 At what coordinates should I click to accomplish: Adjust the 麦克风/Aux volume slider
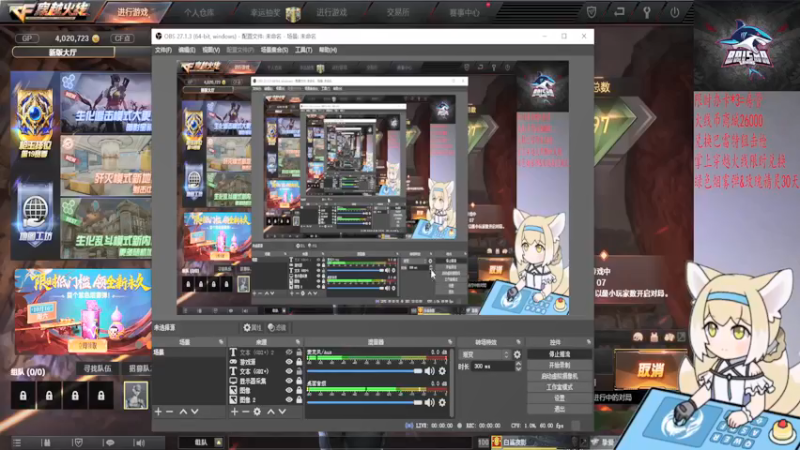(365, 371)
